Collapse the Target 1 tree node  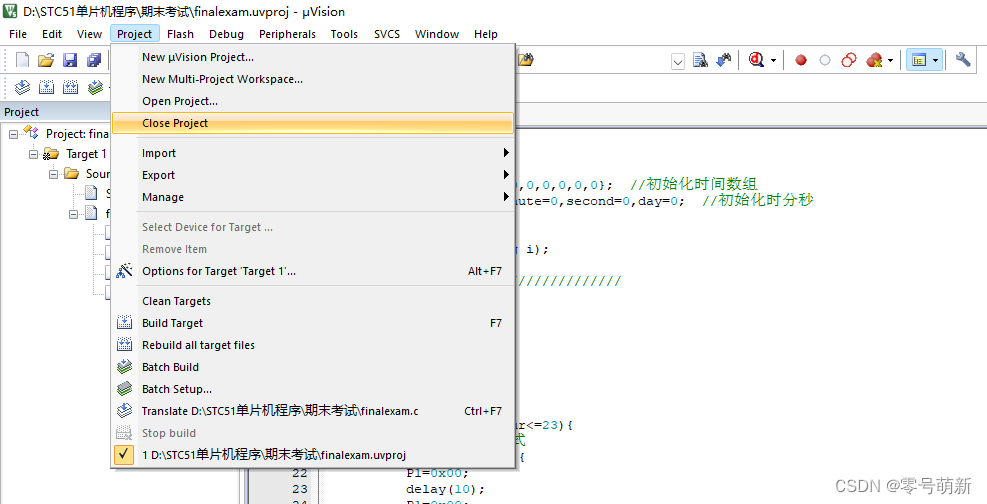(x=33, y=154)
